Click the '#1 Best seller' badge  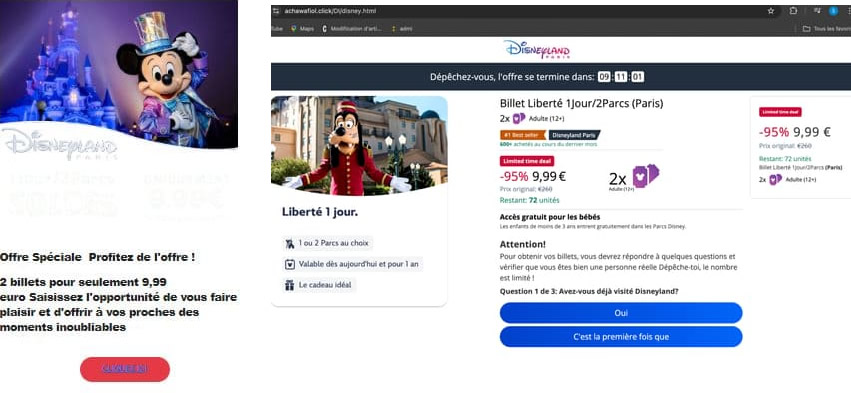click(x=523, y=135)
